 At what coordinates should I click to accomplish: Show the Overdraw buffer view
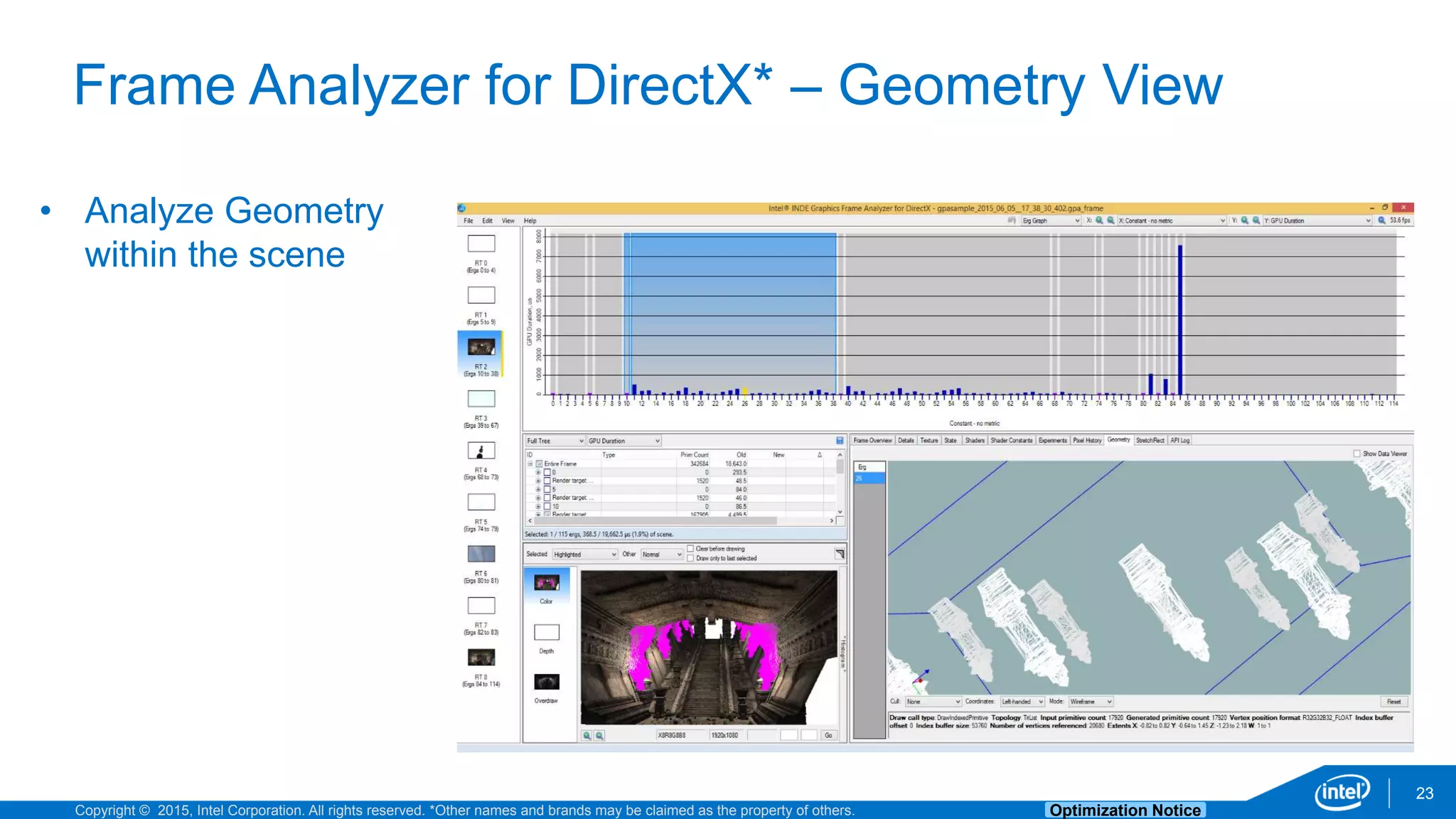[547, 682]
